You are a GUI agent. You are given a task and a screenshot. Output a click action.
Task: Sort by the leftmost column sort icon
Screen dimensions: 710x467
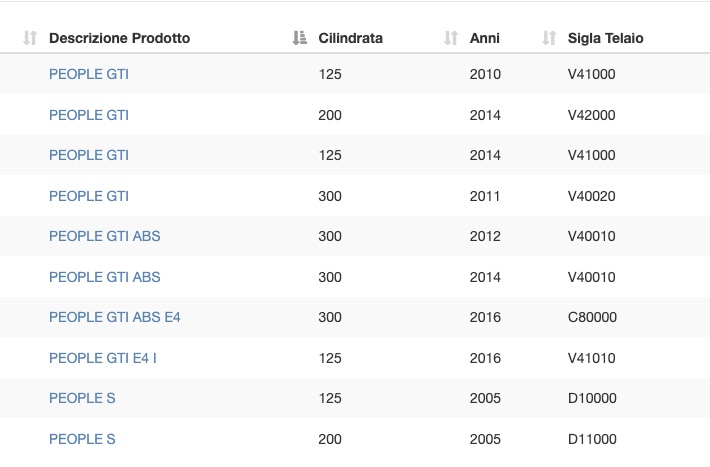(x=30, y=38)
